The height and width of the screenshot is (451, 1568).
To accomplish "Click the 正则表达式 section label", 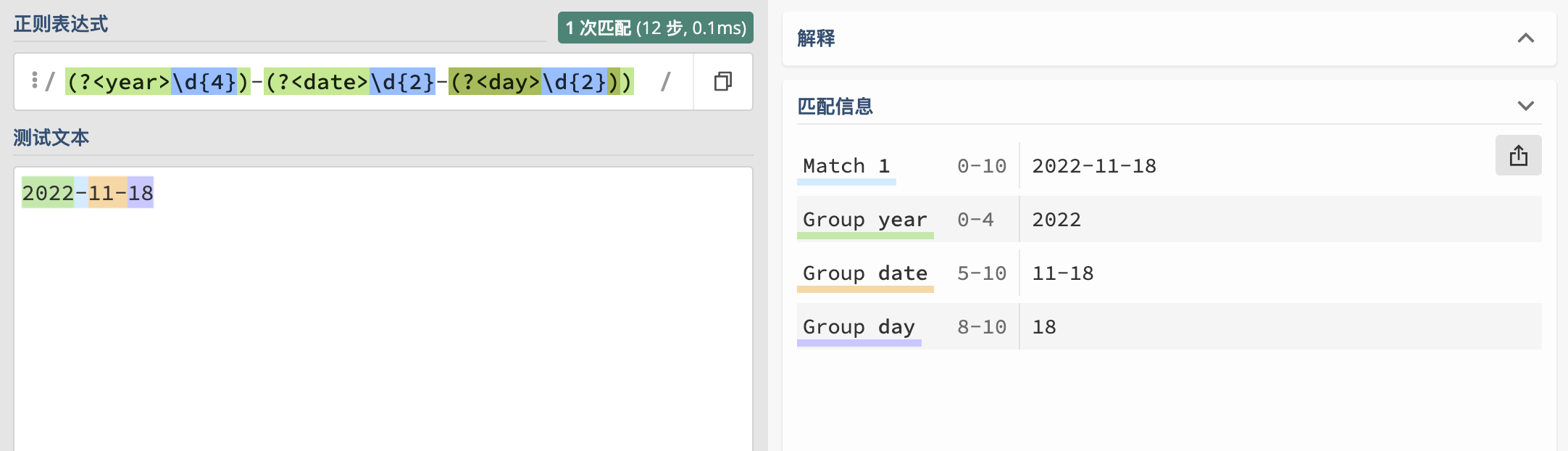I will [61, 24].
